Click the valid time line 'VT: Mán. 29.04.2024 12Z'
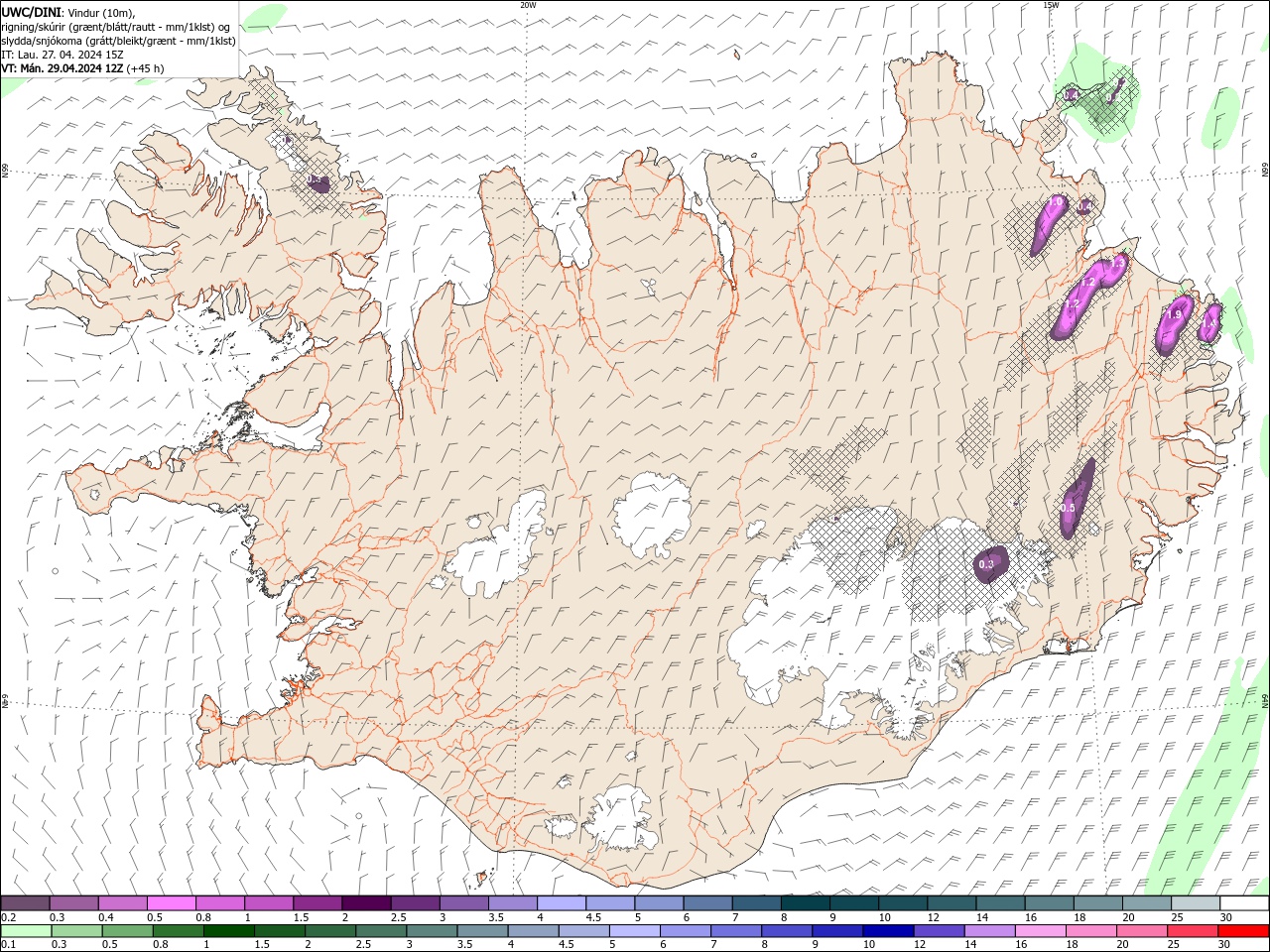 click(x=63, y=68)
